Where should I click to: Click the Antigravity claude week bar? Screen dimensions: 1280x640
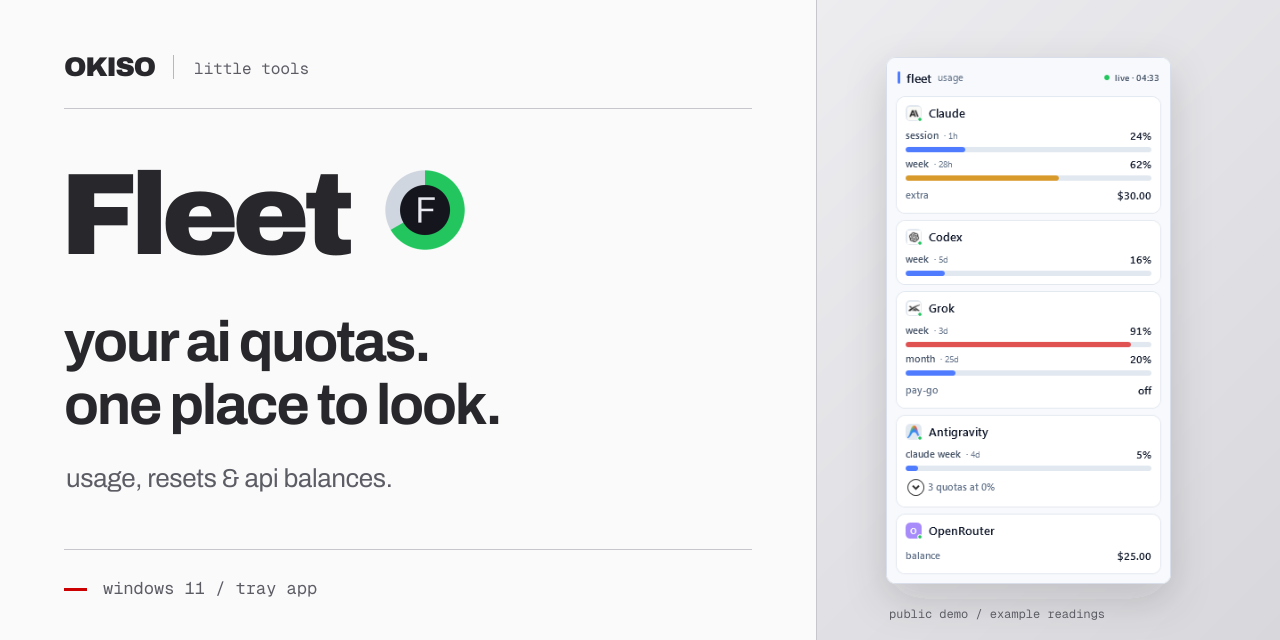click(1028, 468)
